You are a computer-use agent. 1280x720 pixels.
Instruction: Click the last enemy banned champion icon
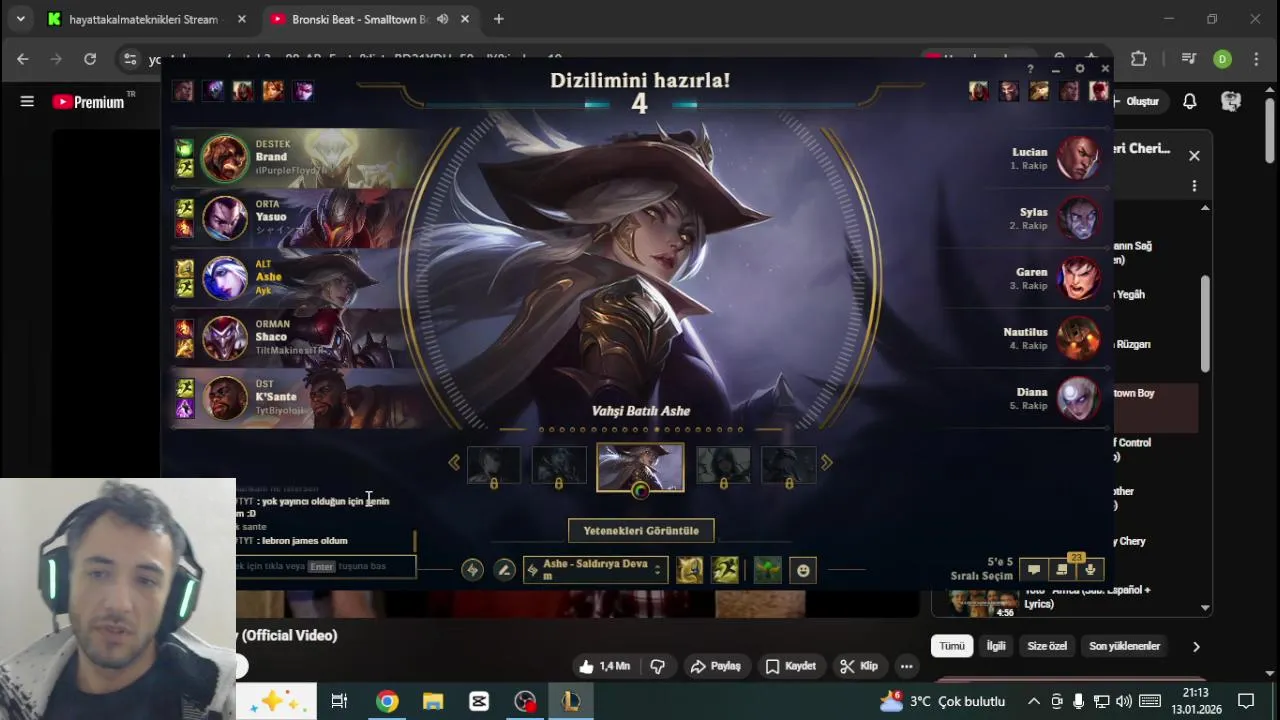point(1099,91)
